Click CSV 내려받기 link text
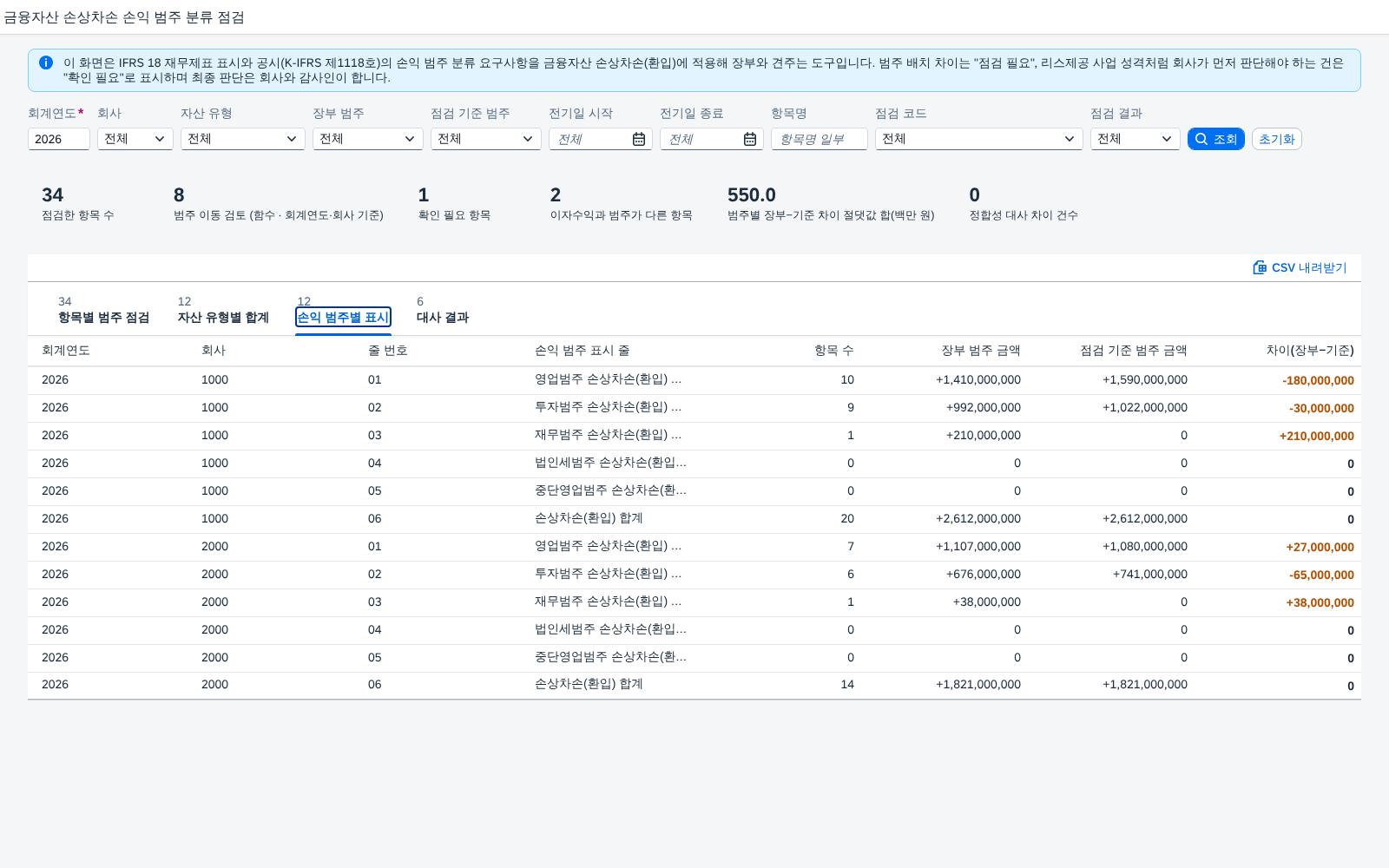The height and width of the screenshot is (868, 1389). 1309,267
